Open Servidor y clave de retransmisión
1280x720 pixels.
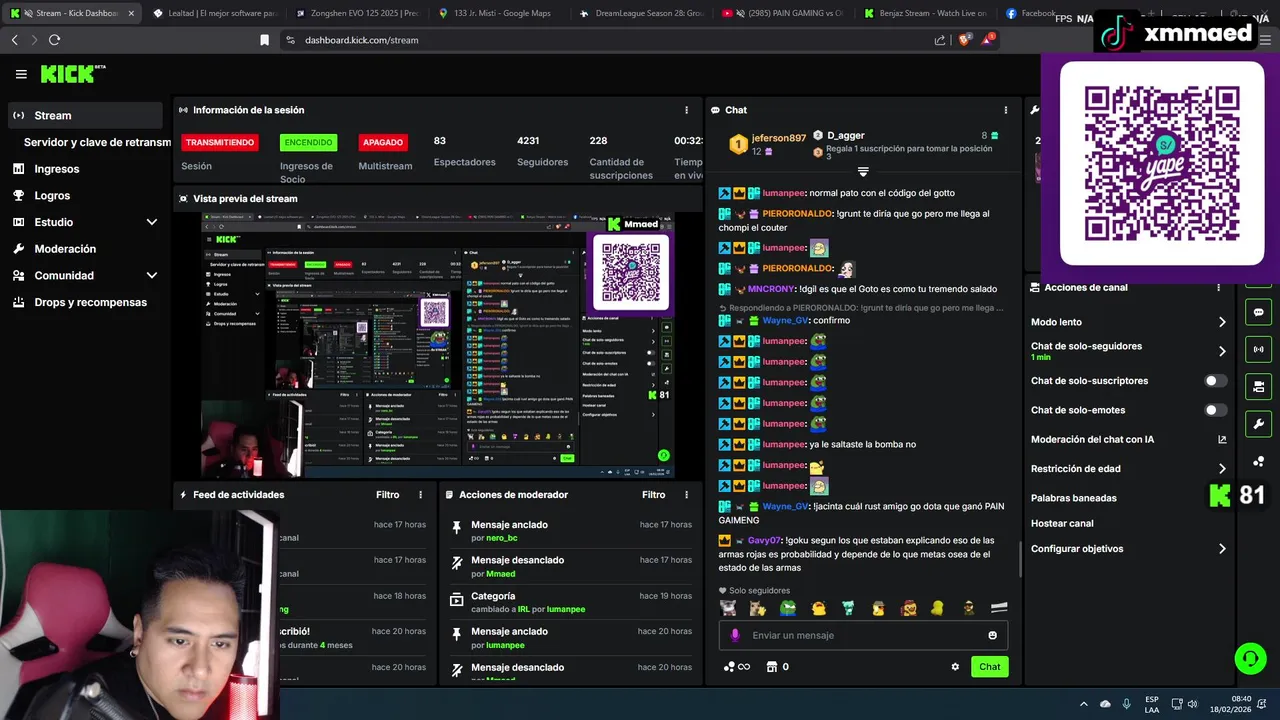[97, 142]
